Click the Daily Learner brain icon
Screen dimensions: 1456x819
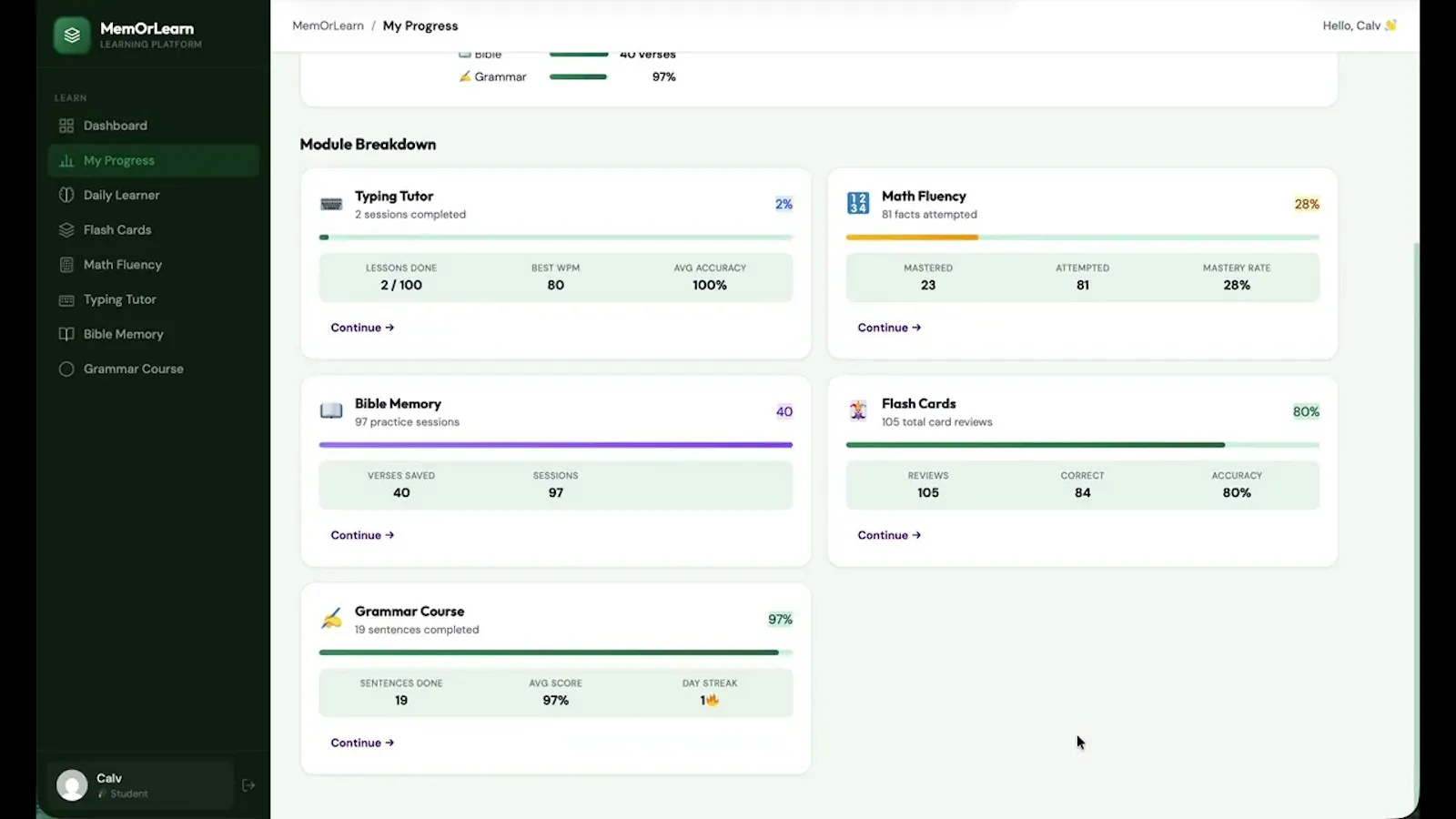click(66, 195)
